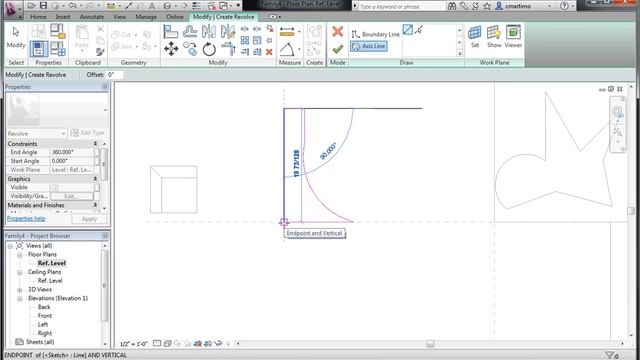Collapse the Floor Plans node
The image size is (640, 360).
click(x=20, y=255)
